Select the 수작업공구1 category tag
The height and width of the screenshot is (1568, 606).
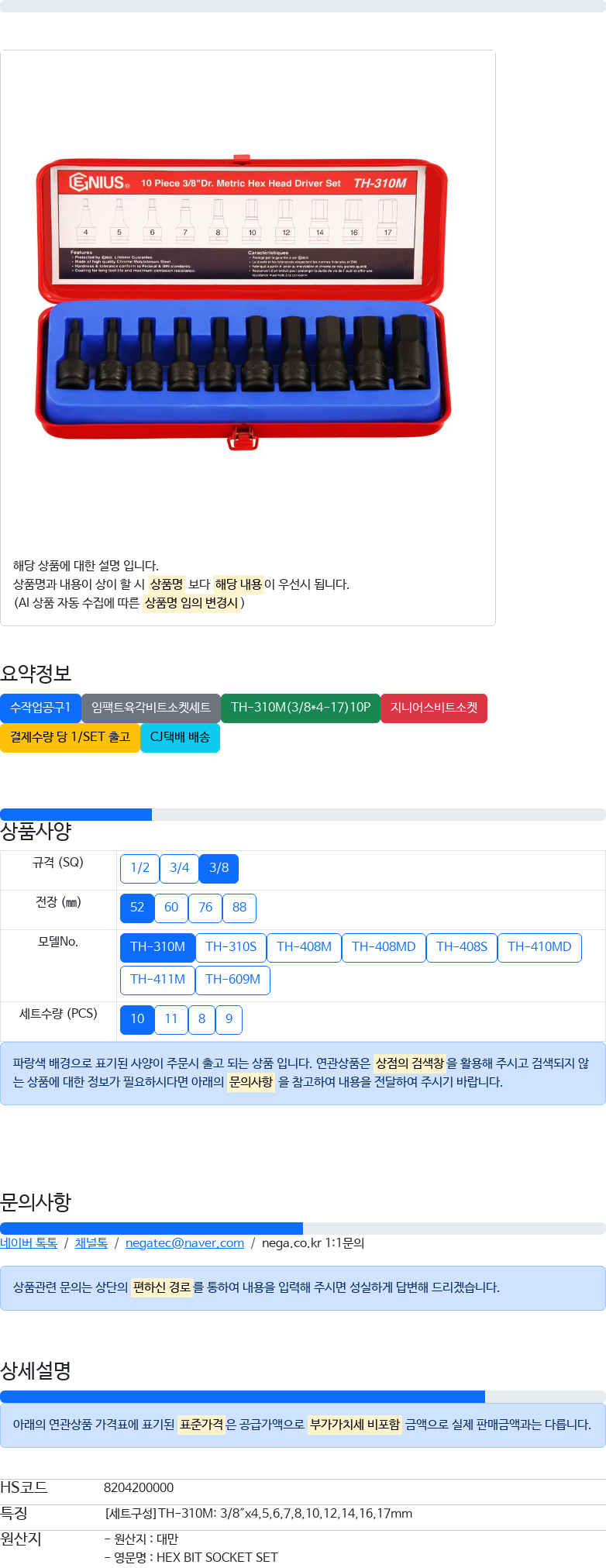[x=40, y=708]
